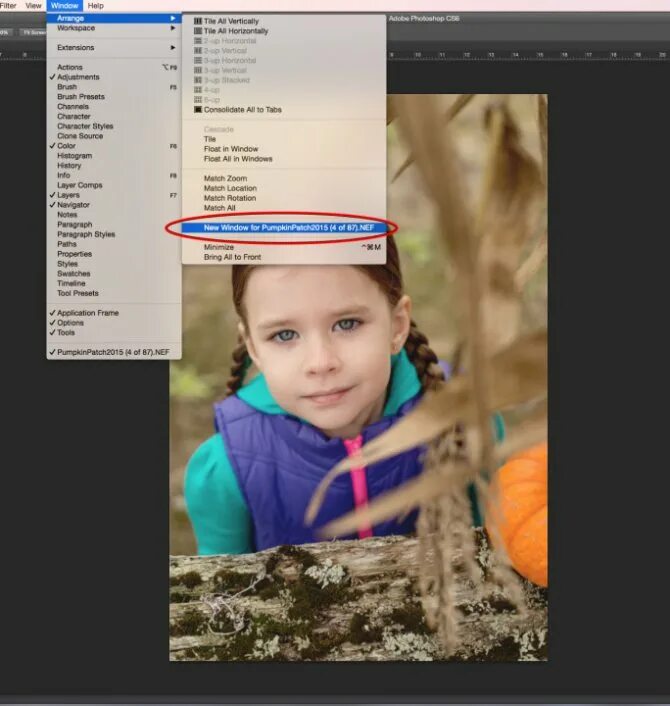Show the Brush Presets panel
Screen dimensions: 670x706
coord(114,97)
